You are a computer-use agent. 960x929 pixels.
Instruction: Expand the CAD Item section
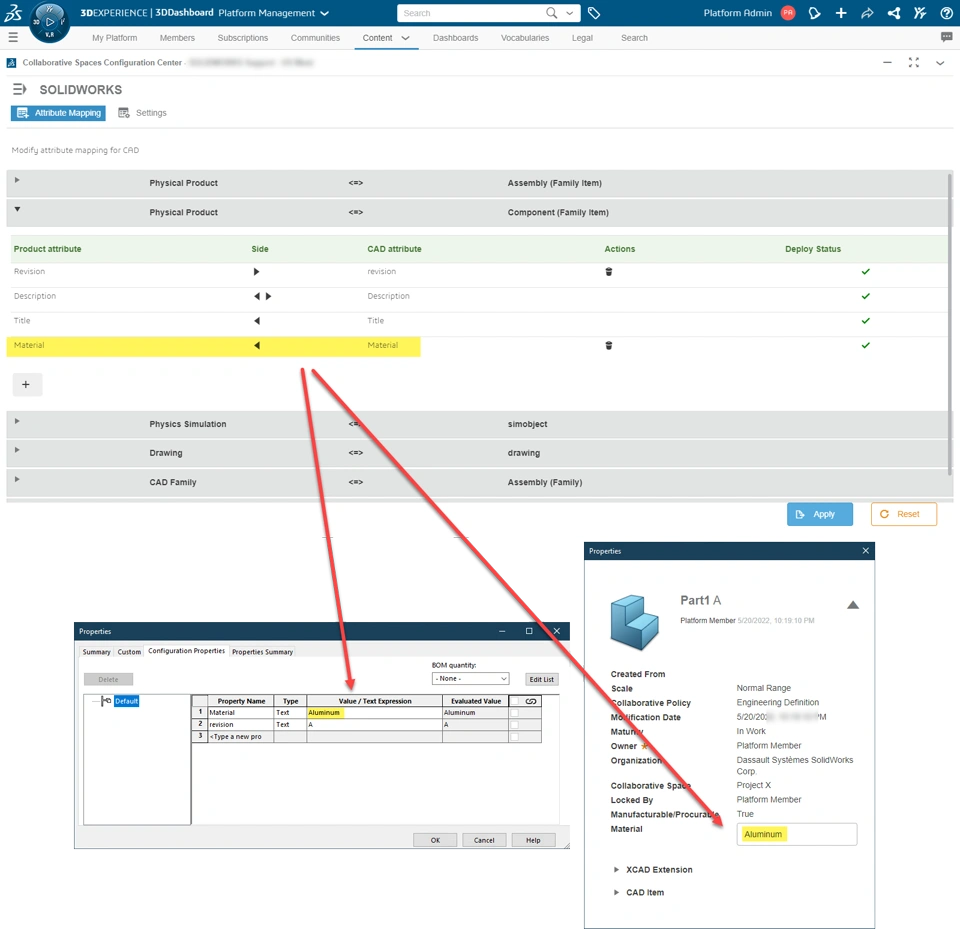click(617, 892)
